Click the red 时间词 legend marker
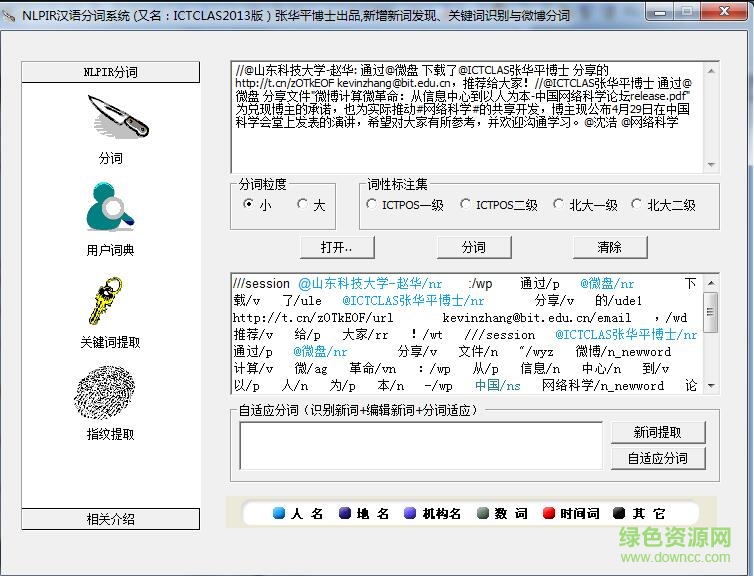The image size is (754, 576). click(548, 513)
